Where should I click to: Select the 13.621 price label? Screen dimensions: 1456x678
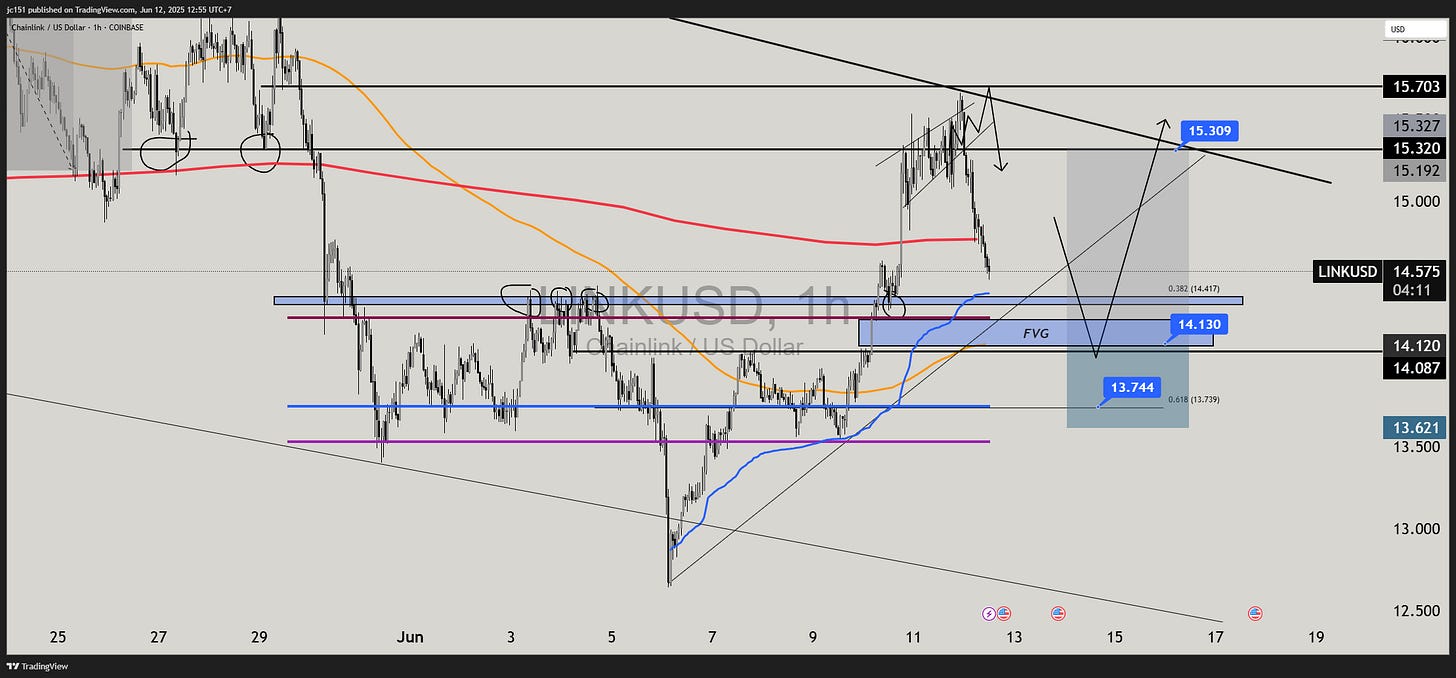coord(1416,428)
